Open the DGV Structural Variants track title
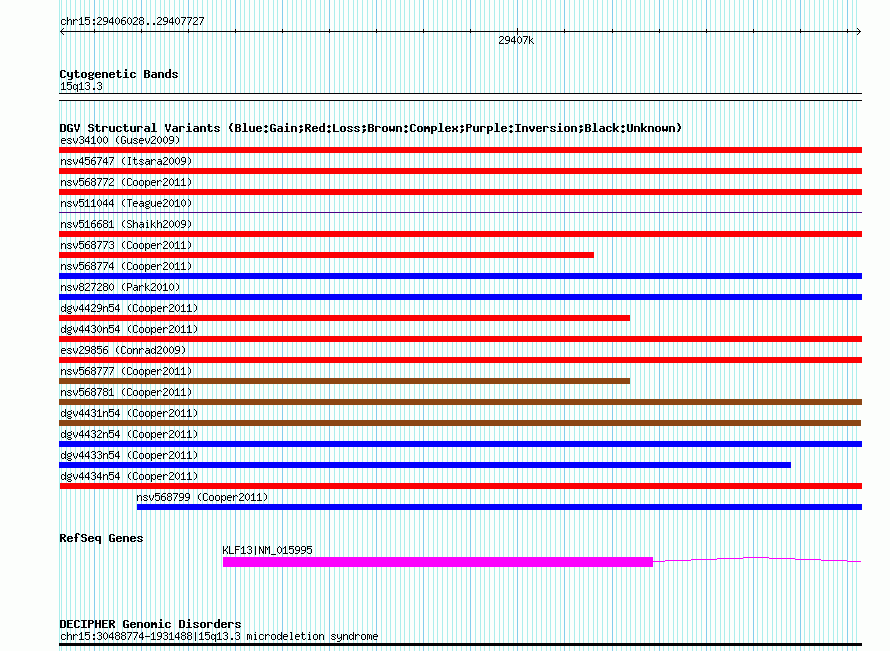Viewport: 890px width, 651px height. tap(370, 128)
